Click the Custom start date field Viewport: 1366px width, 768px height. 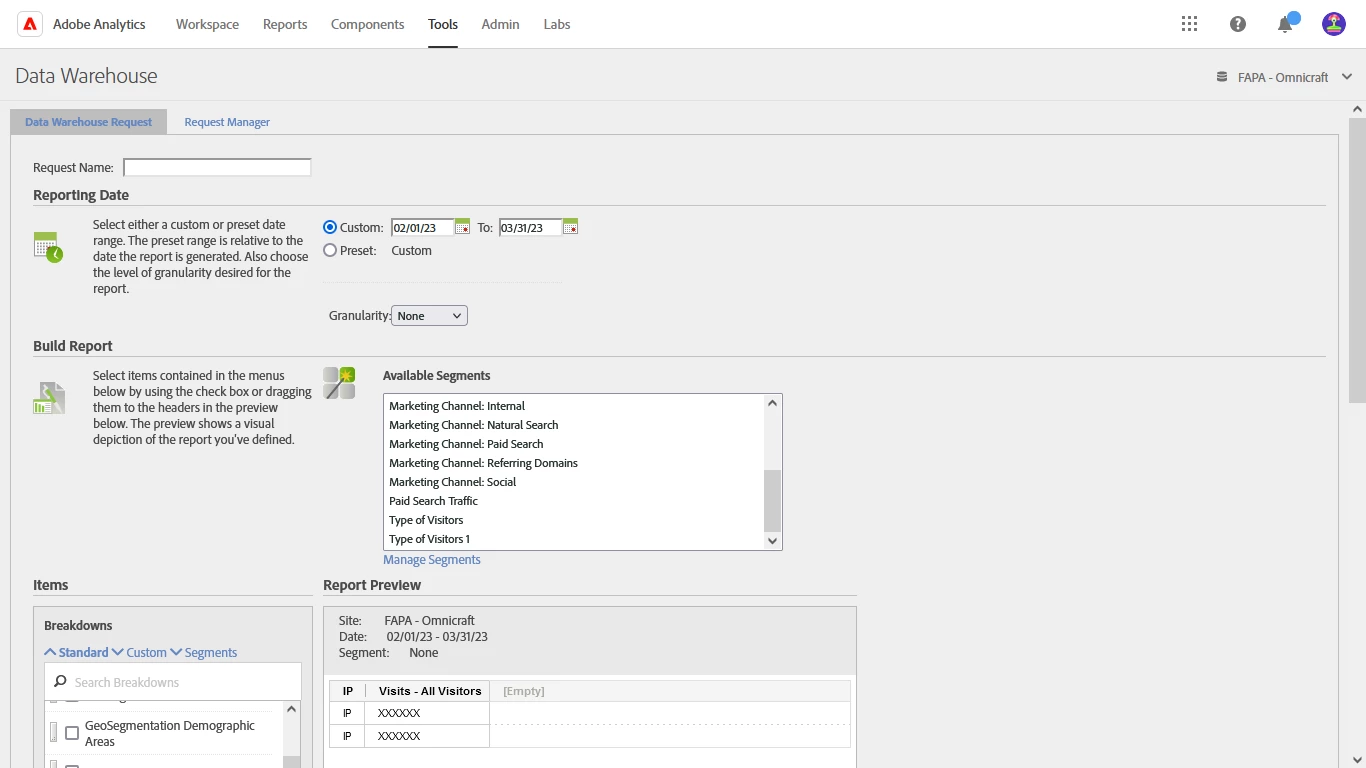pyautogui.click(x=422, y=227)
